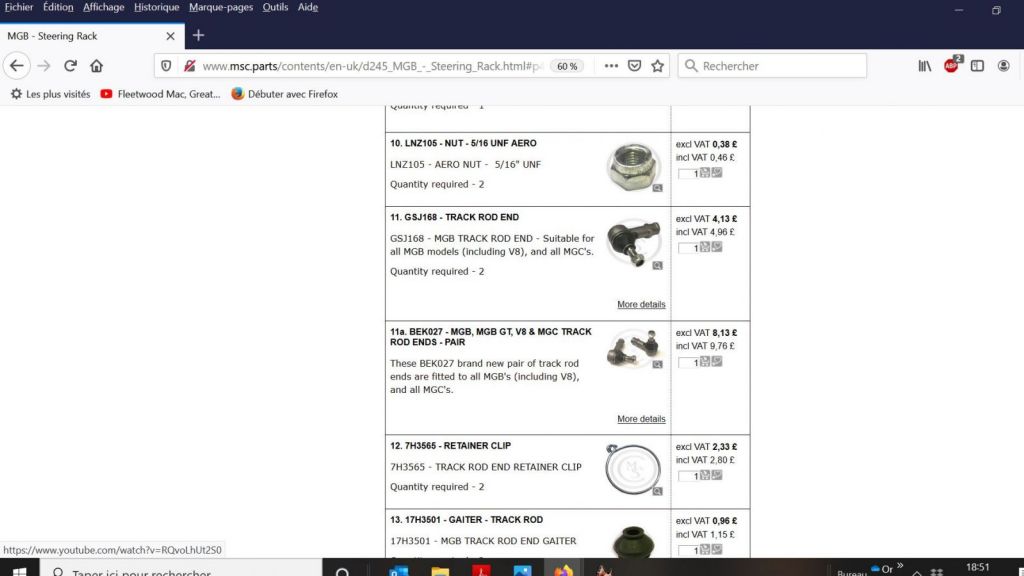Toggle the Firefox sidebar view

point(977,66)
